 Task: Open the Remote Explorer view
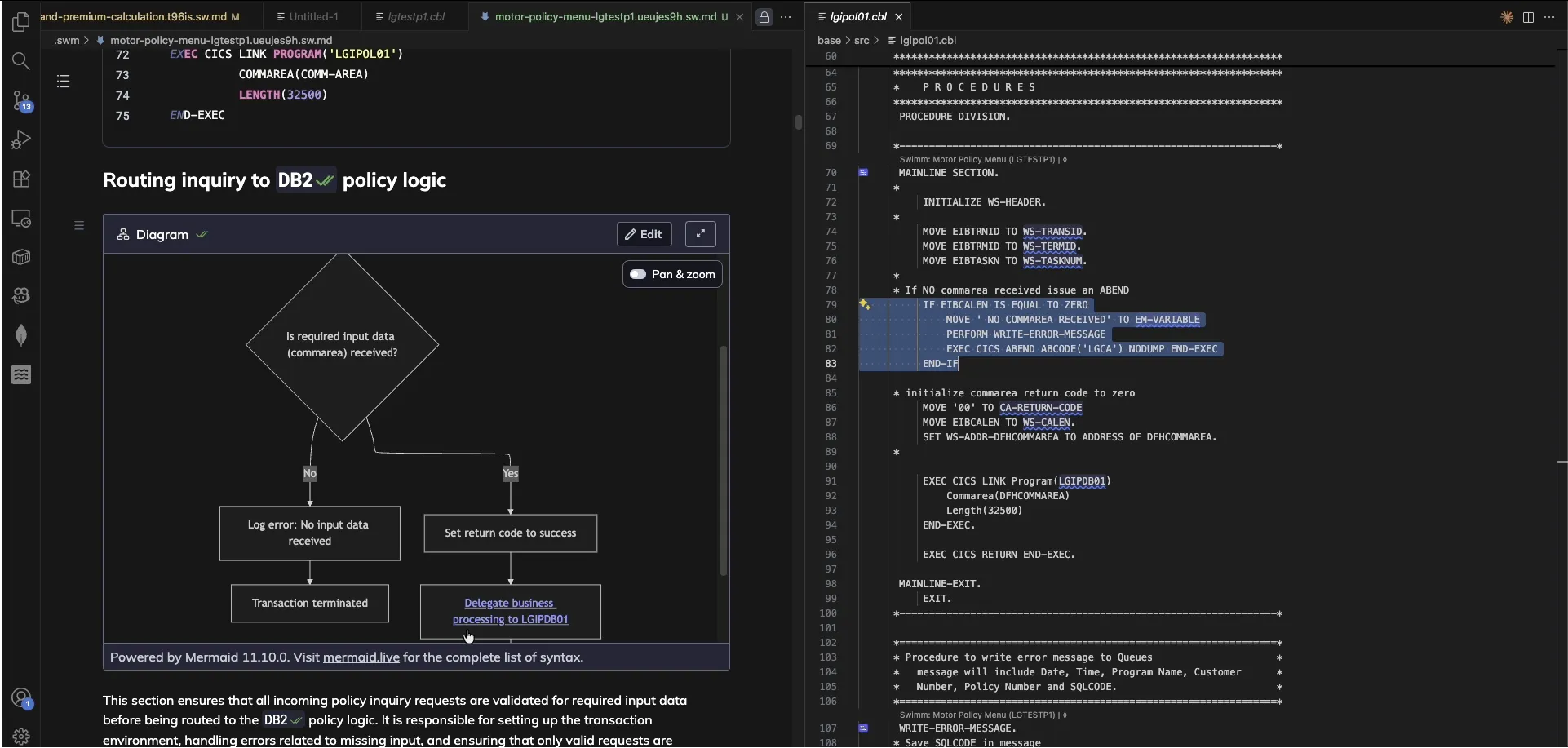21,219
